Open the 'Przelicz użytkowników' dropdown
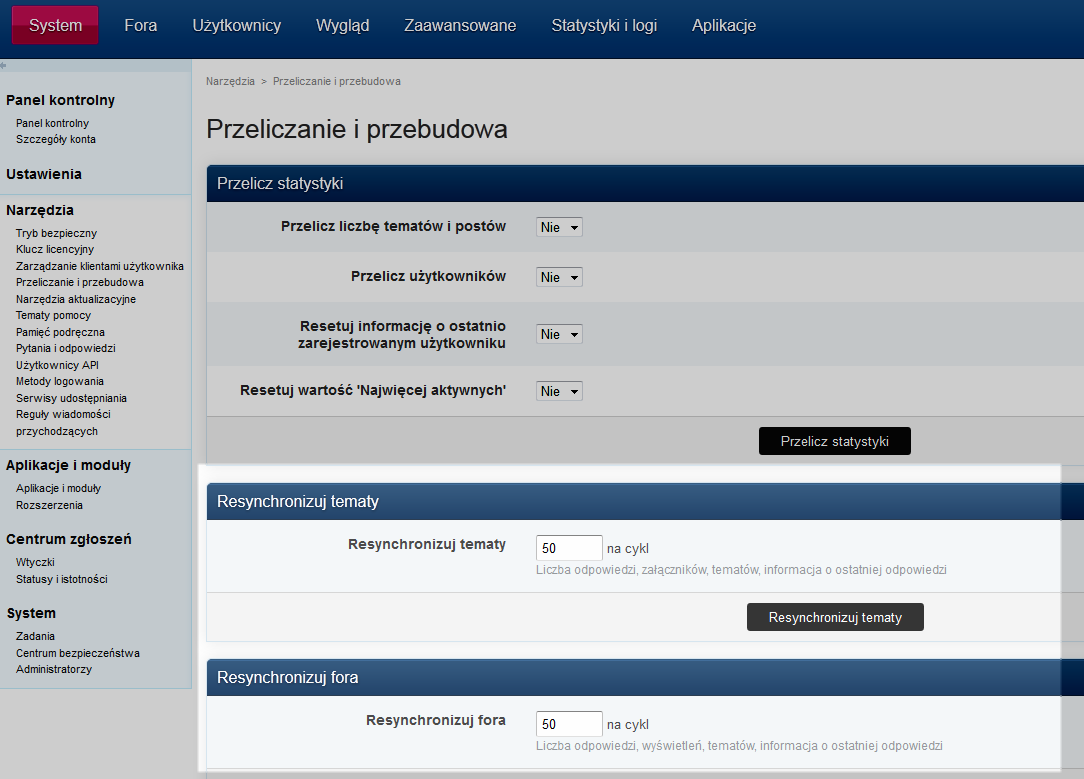 click(x=558, y=277)
